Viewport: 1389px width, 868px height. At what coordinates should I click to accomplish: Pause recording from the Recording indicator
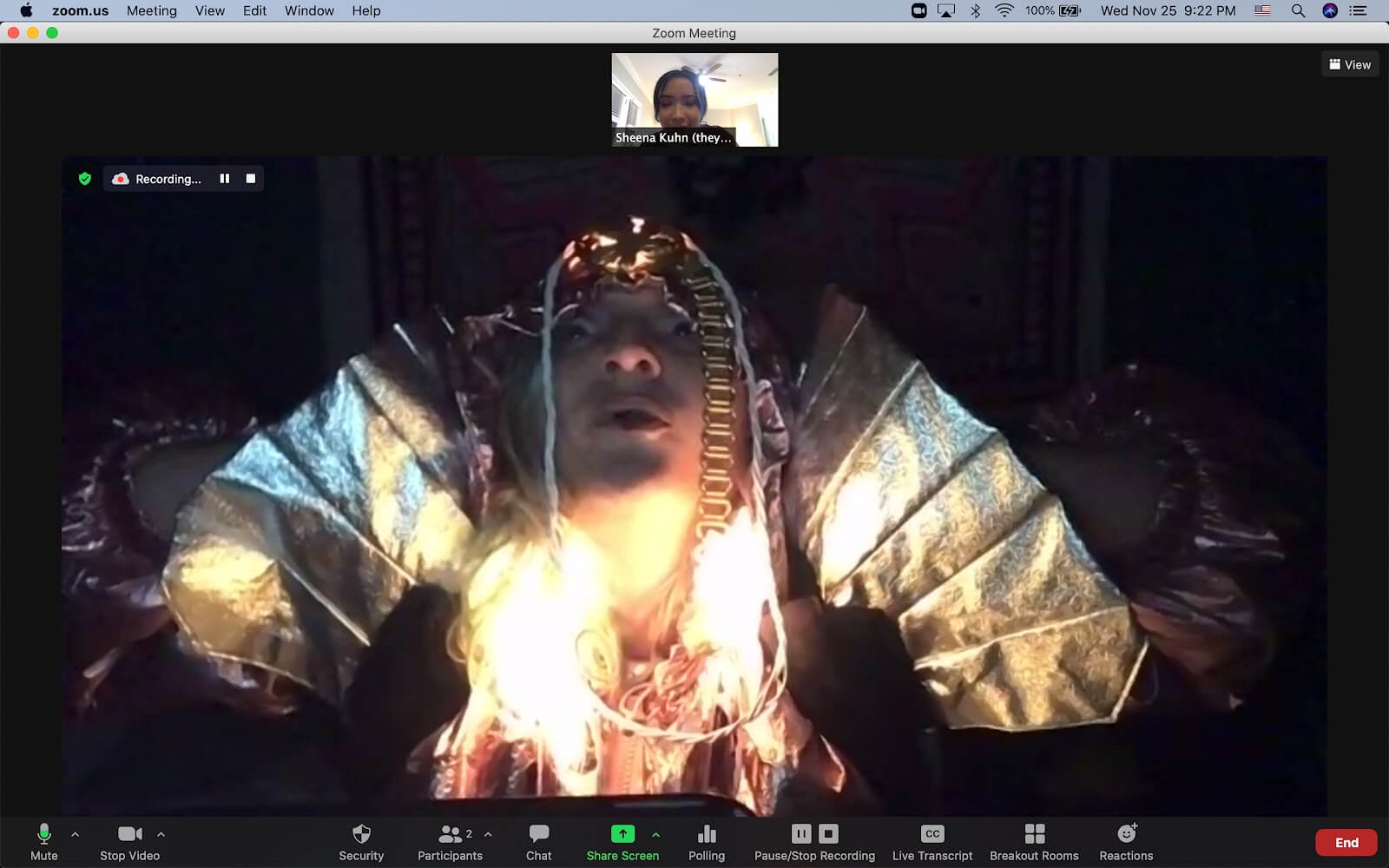225,179
